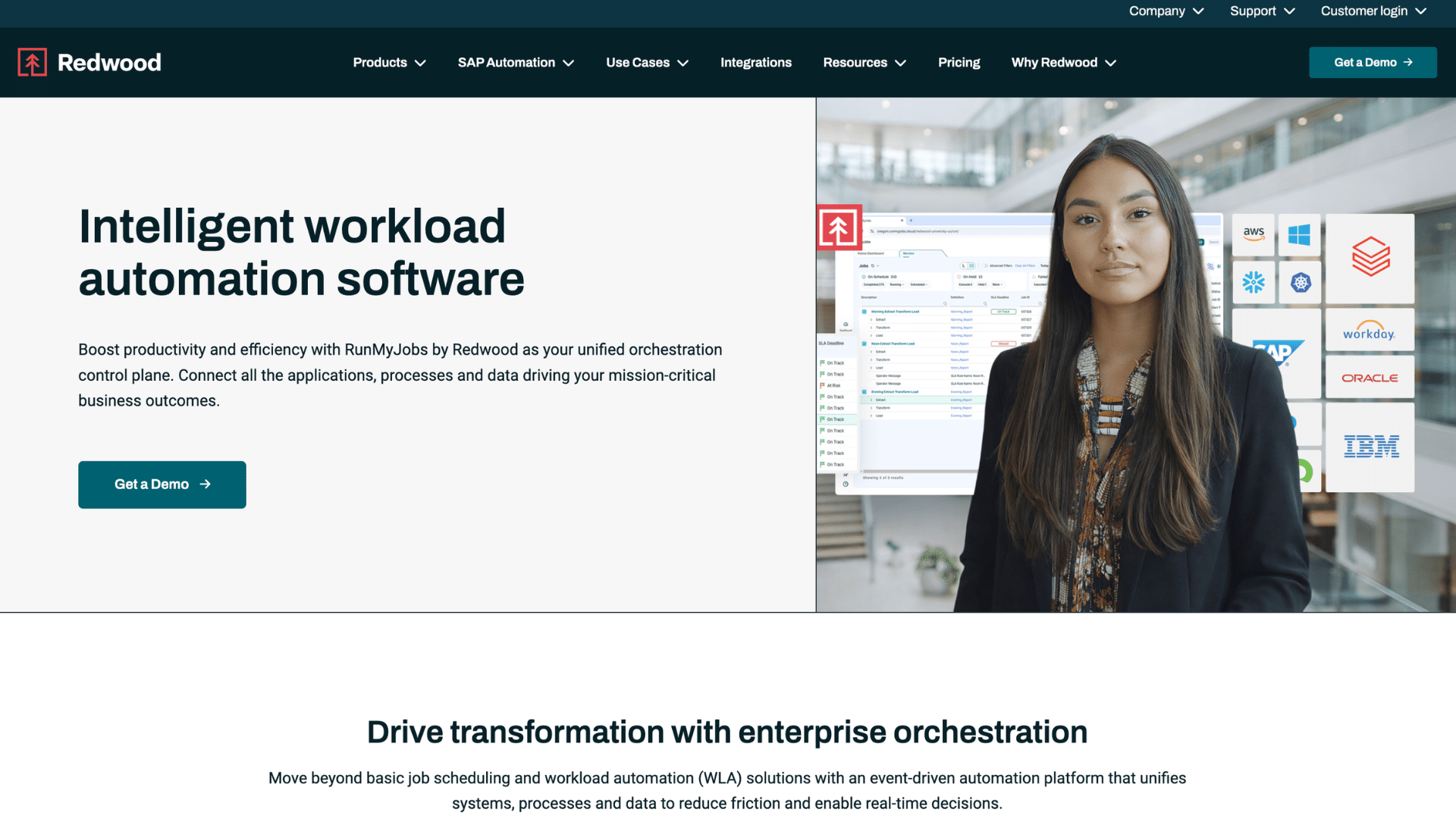Click the Intelligent workload automation software heading
The height and width of the screenshot is (819, 1456).
click(301, 253)
